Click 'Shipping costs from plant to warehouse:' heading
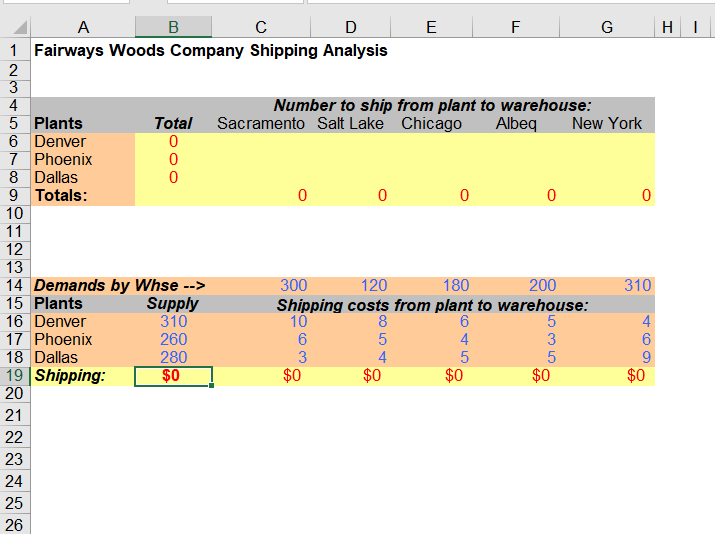The width and height of the screenshot is (715, 534). coord(432,305)
